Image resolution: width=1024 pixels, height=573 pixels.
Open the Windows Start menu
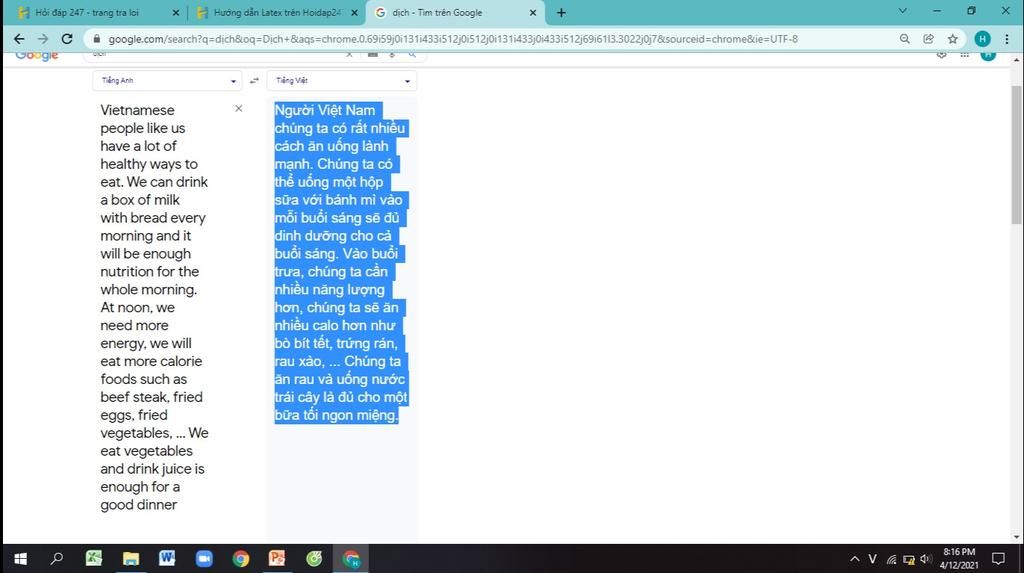click(x=20, y=559)
